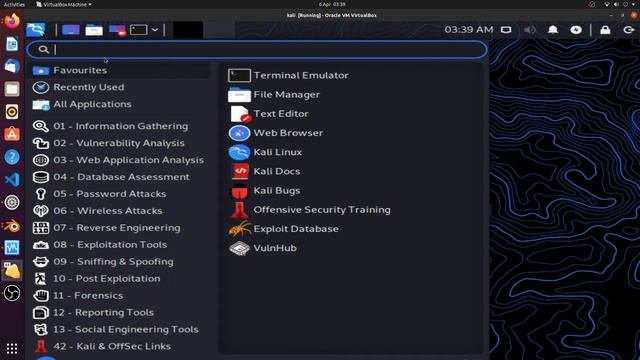Open the Kali Linux website link

tap(265, 152)
